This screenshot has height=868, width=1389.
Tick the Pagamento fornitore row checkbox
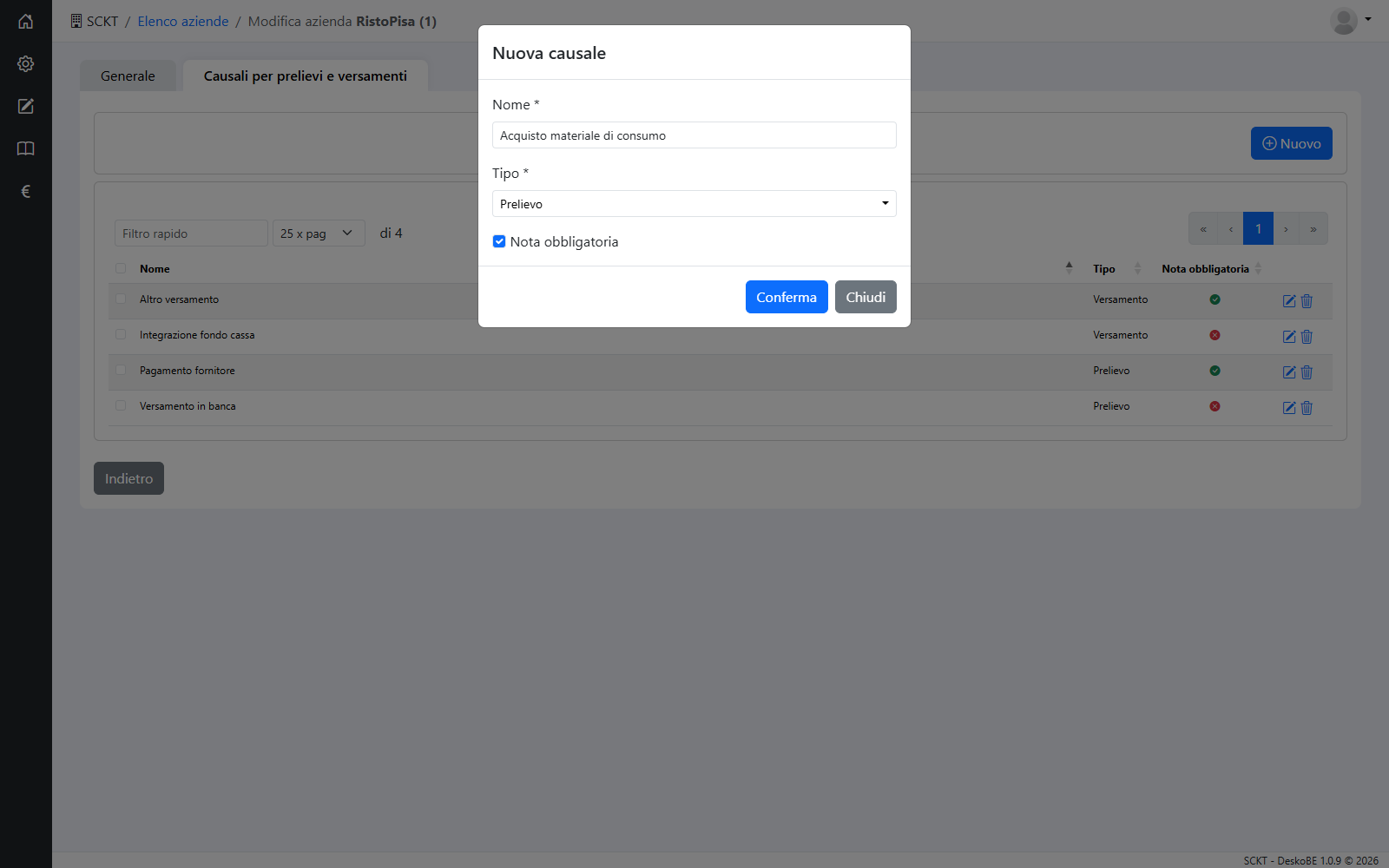click(121, 370)
